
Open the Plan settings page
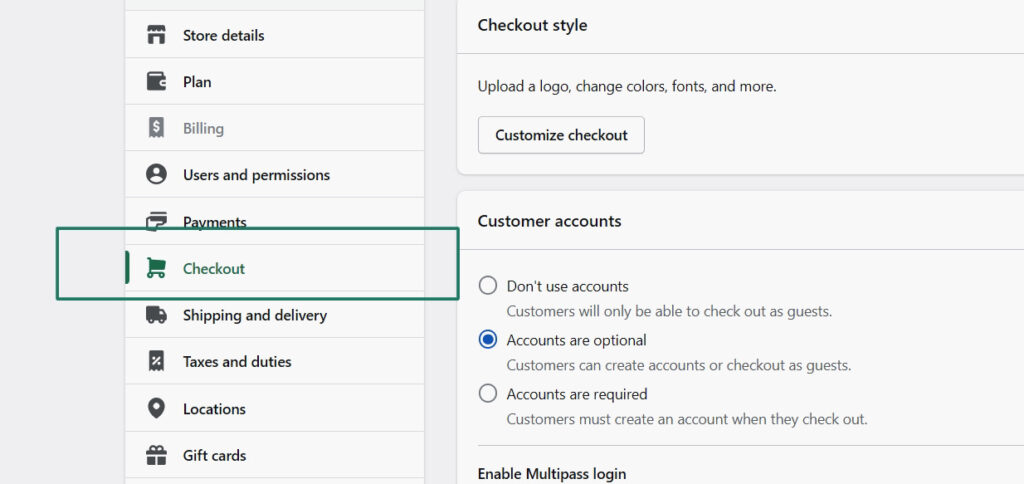(x=274, y=82)
